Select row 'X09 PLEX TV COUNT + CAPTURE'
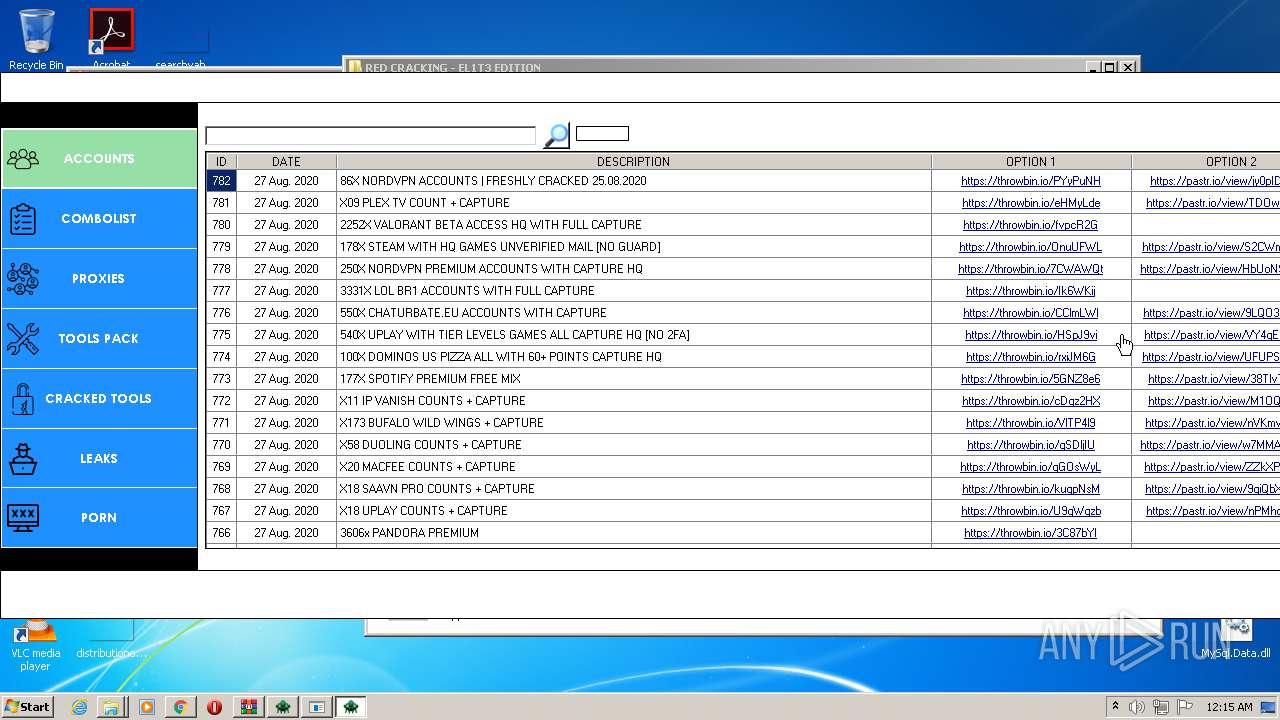This screenshot has height=720, width=1280. point(634,203)
